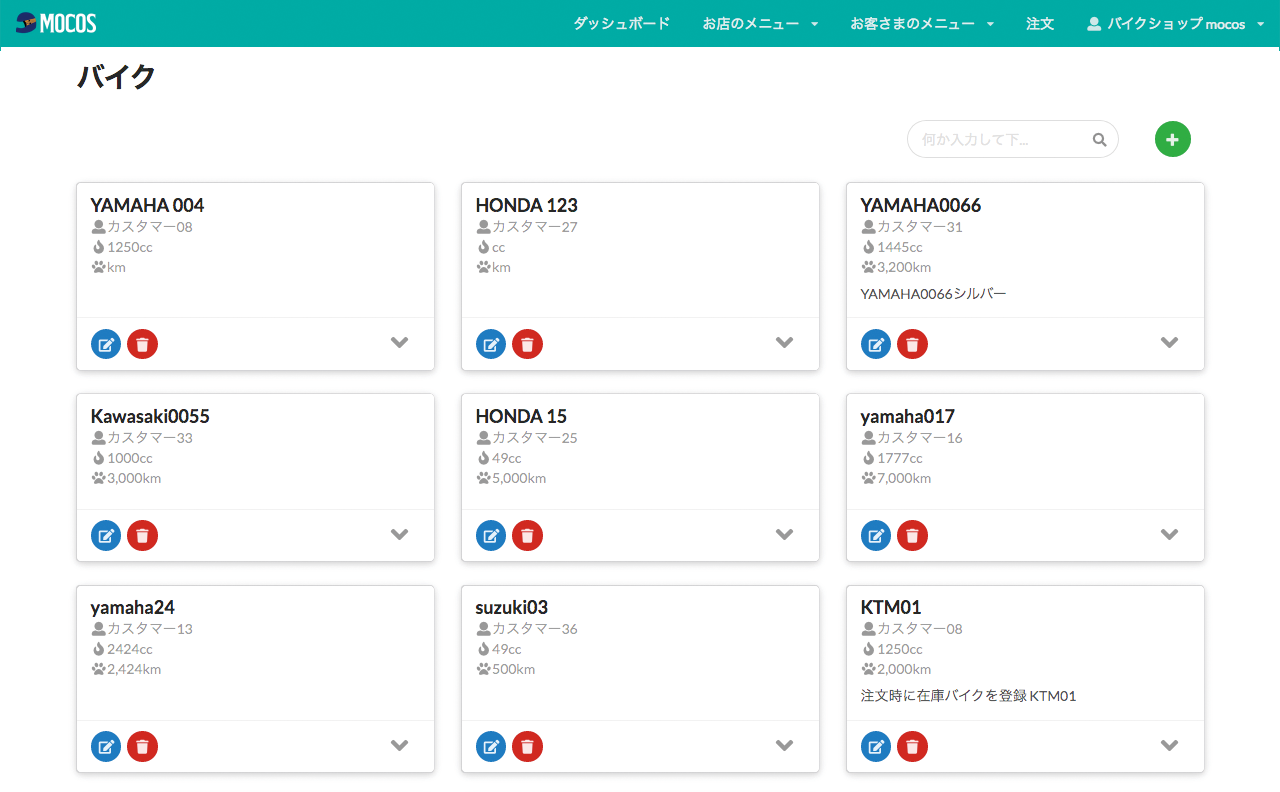Expand the Kawasaki0055 card details
This screenshot has height=792, width=1280.
click(400, 534)
